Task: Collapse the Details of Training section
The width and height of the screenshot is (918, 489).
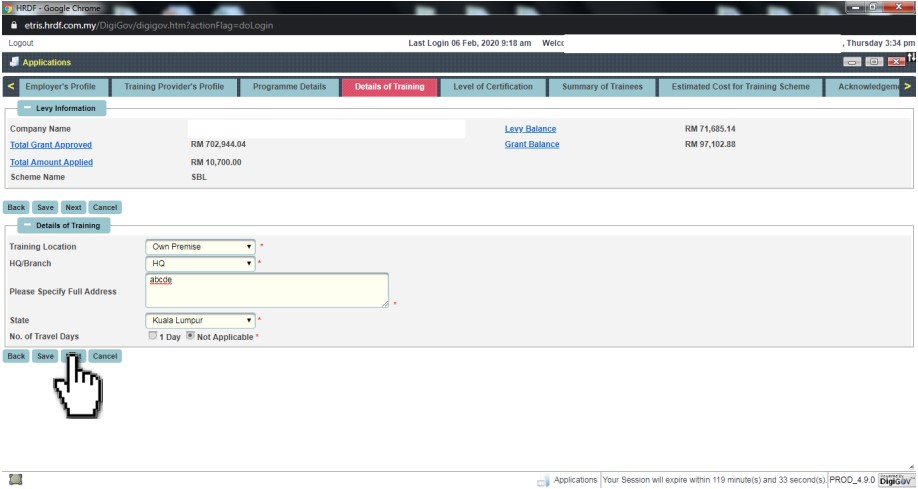Action: pyautogui.click(x=27, y=226)
